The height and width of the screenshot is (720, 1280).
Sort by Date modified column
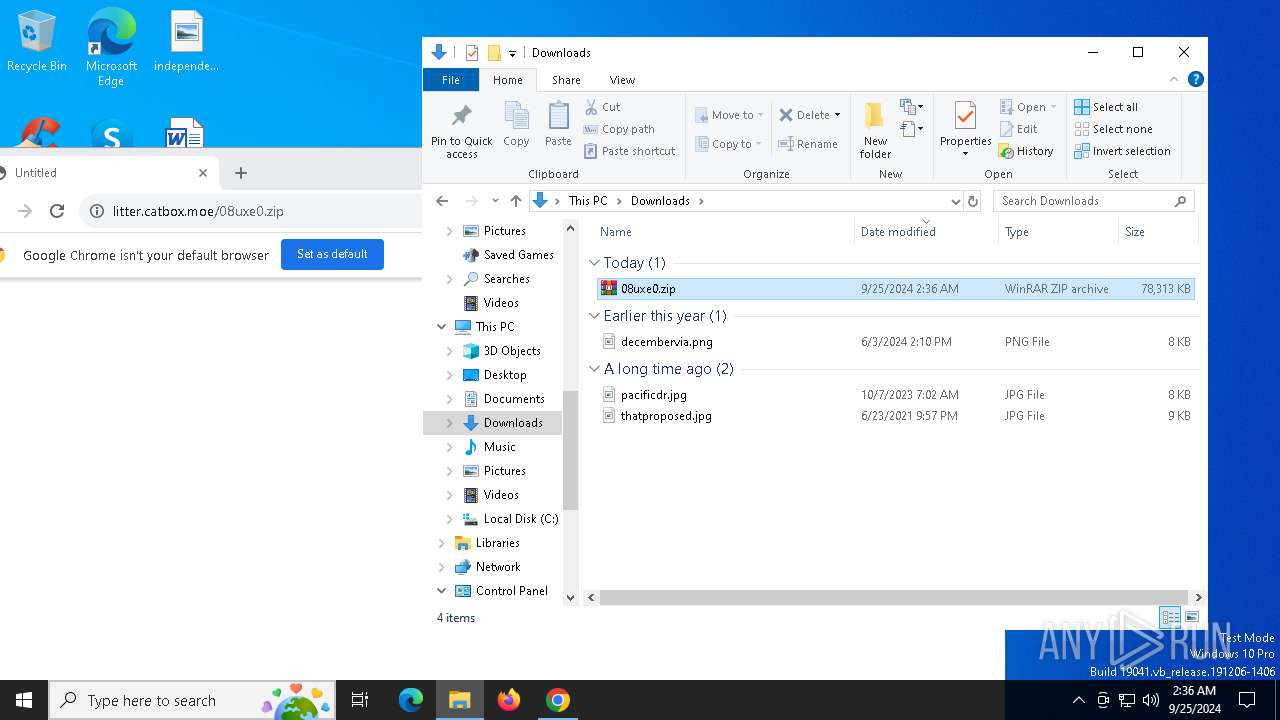[x=926, y=232]
